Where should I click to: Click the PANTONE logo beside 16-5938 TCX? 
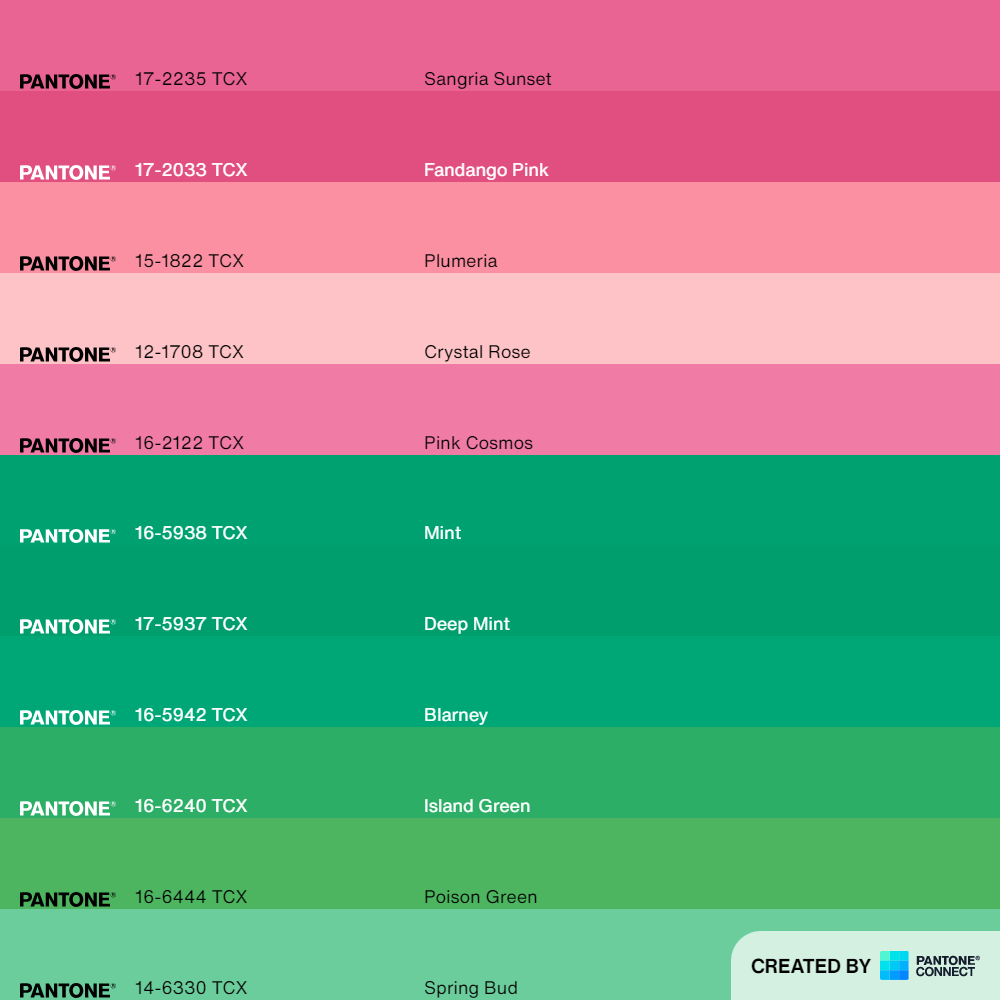pyautogui.click(x=67, y=536)
